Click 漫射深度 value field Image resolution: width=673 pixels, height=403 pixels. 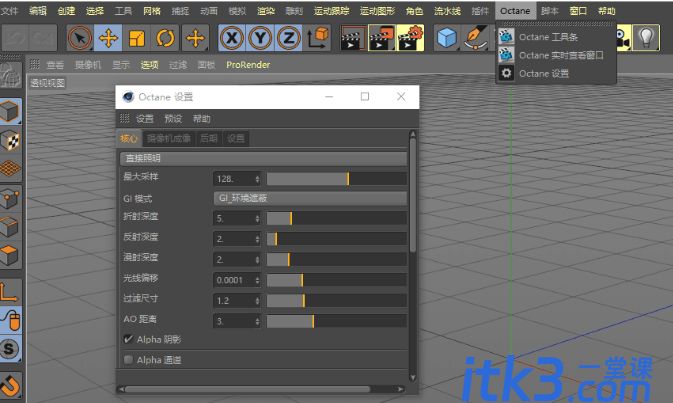pyautogui.click(x=236, y=259)
